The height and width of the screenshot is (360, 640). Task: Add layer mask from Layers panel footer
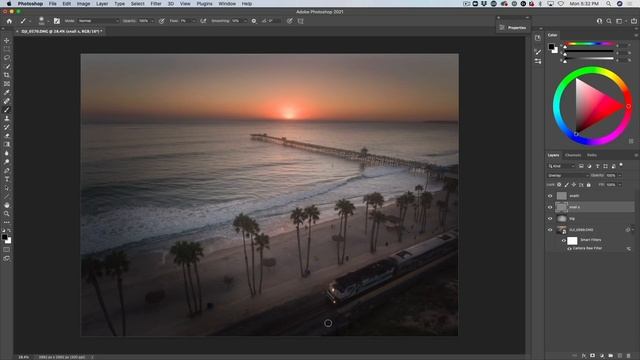593,356
